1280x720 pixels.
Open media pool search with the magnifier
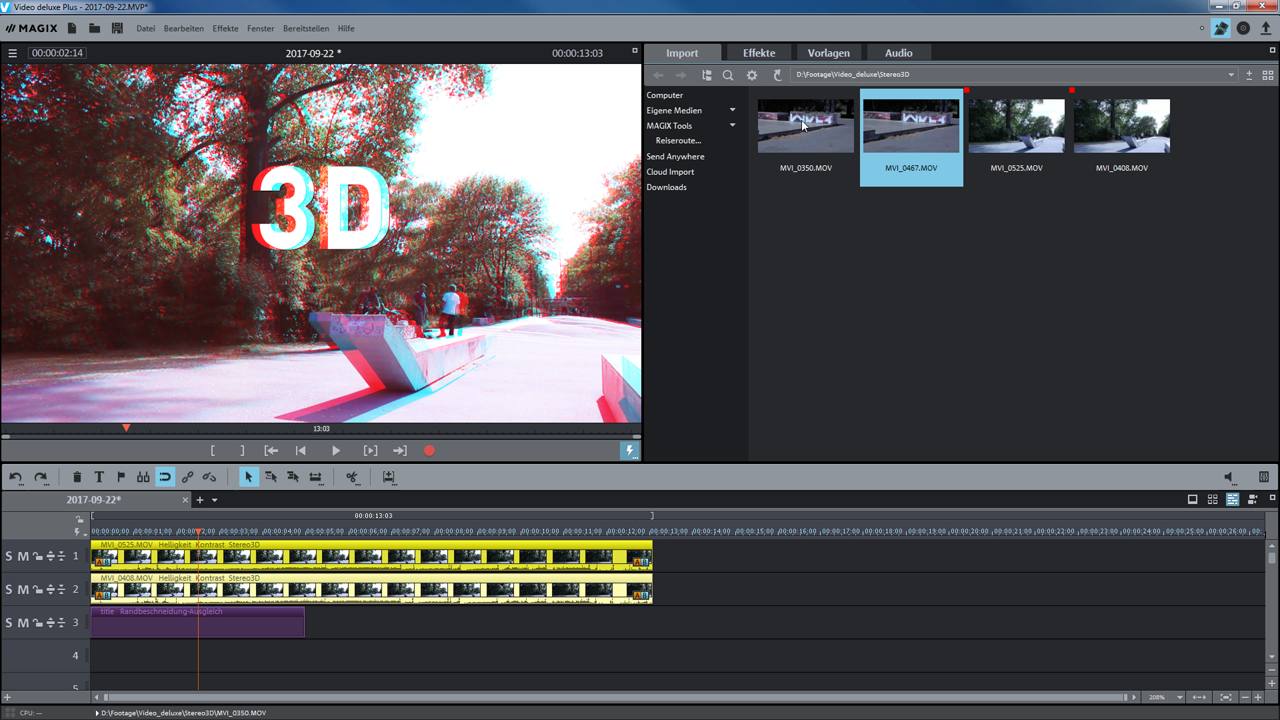[728, 75]
